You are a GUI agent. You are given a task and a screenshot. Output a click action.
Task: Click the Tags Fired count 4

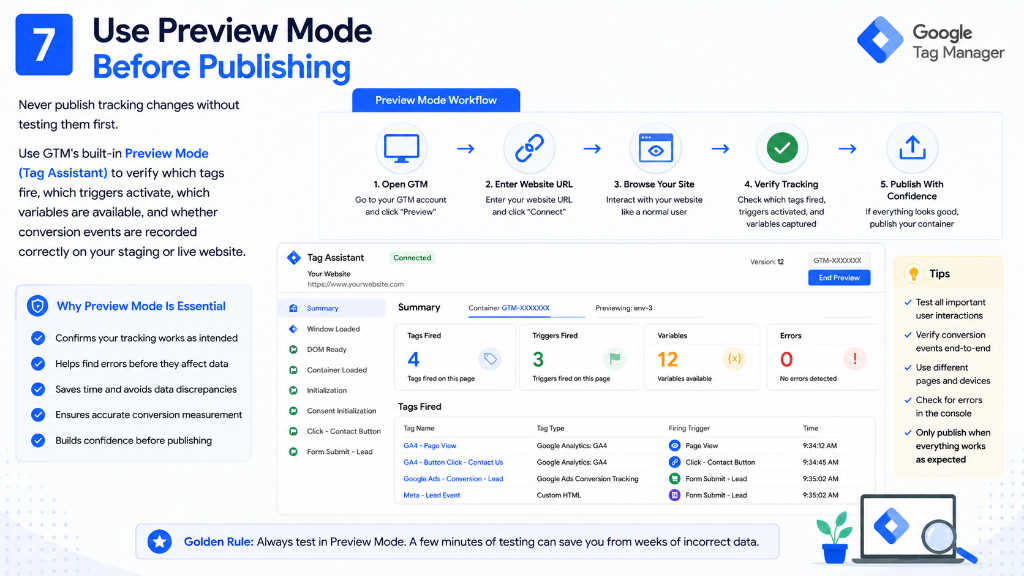click(413, 359)
